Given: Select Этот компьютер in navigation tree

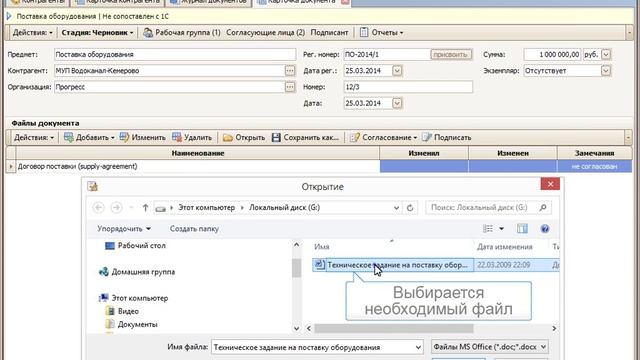Looking at the screenshot, I should 133,298.
